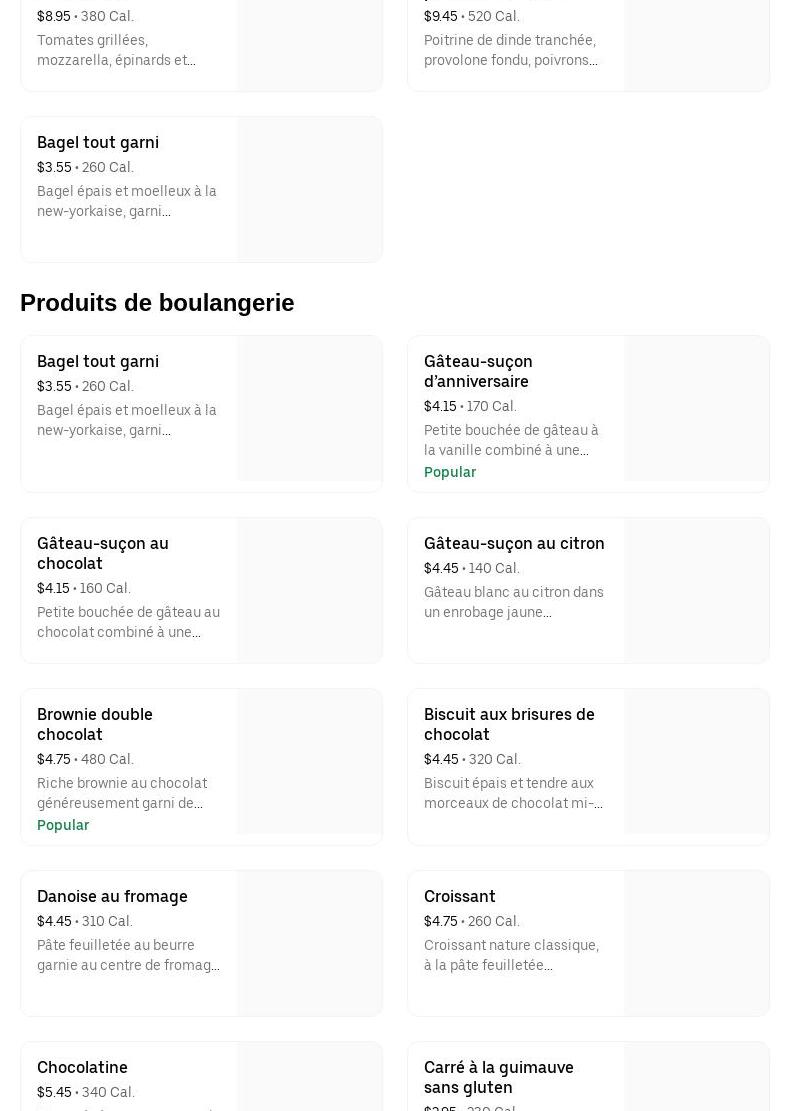This screenshot has height=1111, width=804.
Task: Open Carré à la guimauve sans gluten title
Action: click(x=499, y=1077)
